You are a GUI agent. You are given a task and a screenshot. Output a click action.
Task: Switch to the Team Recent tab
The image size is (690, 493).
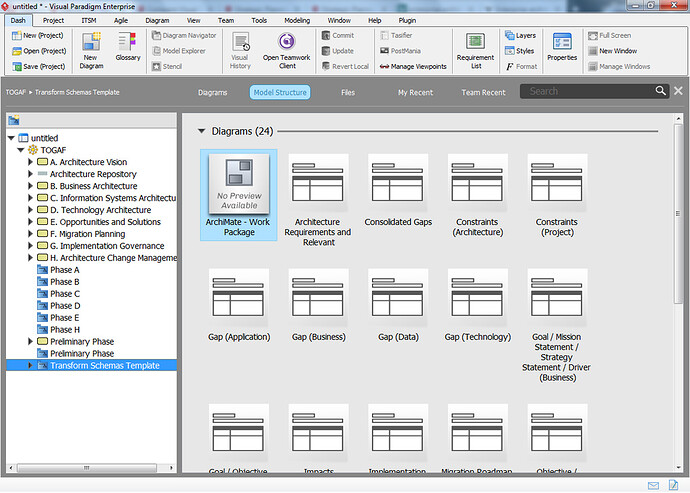(483, 92)
